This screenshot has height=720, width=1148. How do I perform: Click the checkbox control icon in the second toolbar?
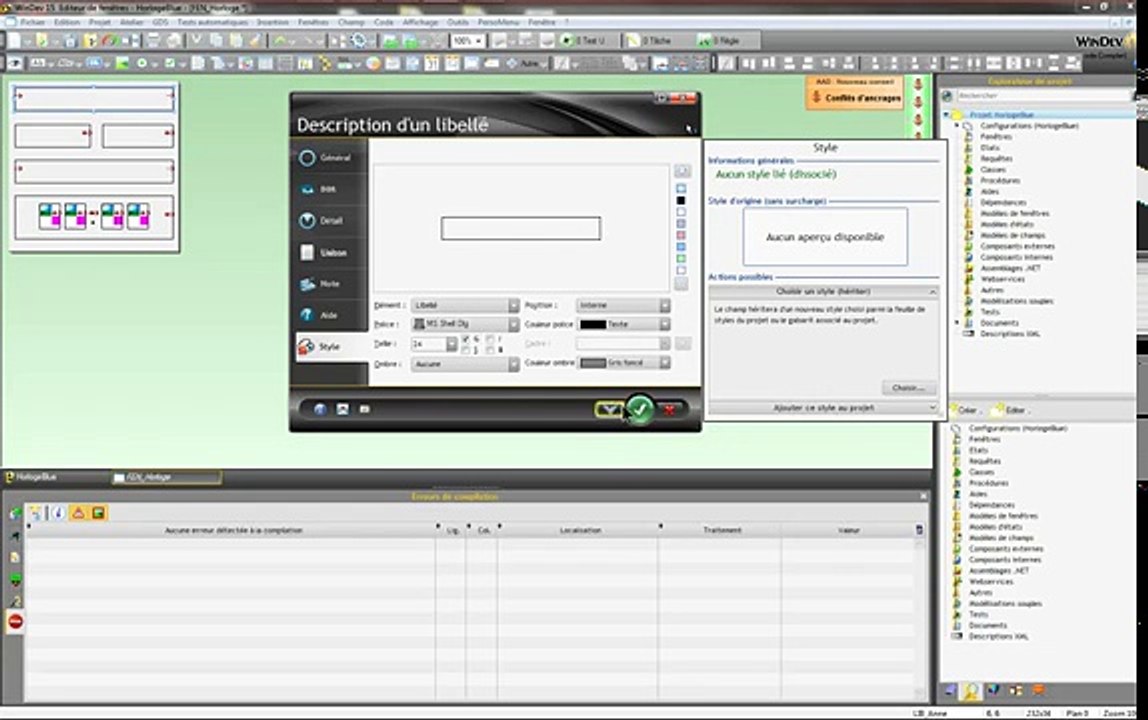tap(171, 64)
